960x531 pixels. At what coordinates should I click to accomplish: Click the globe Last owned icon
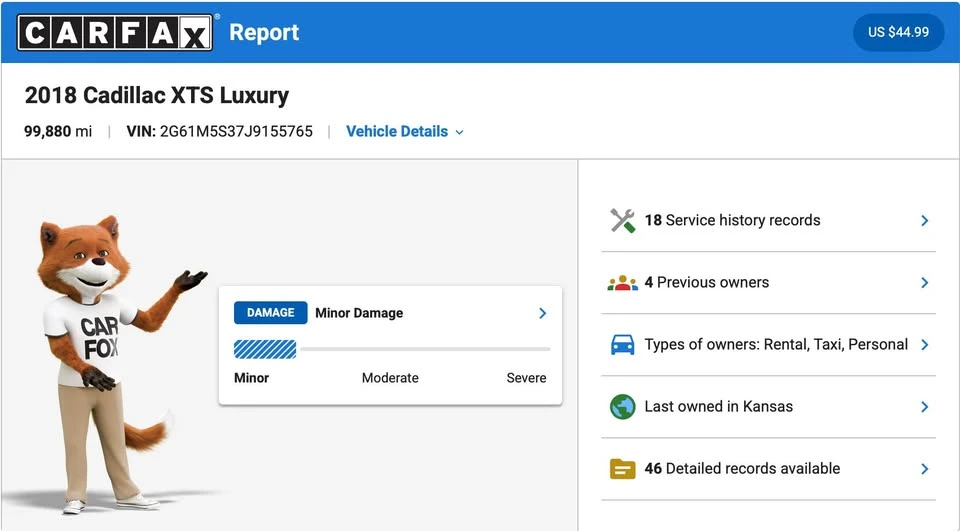[623, 407]
